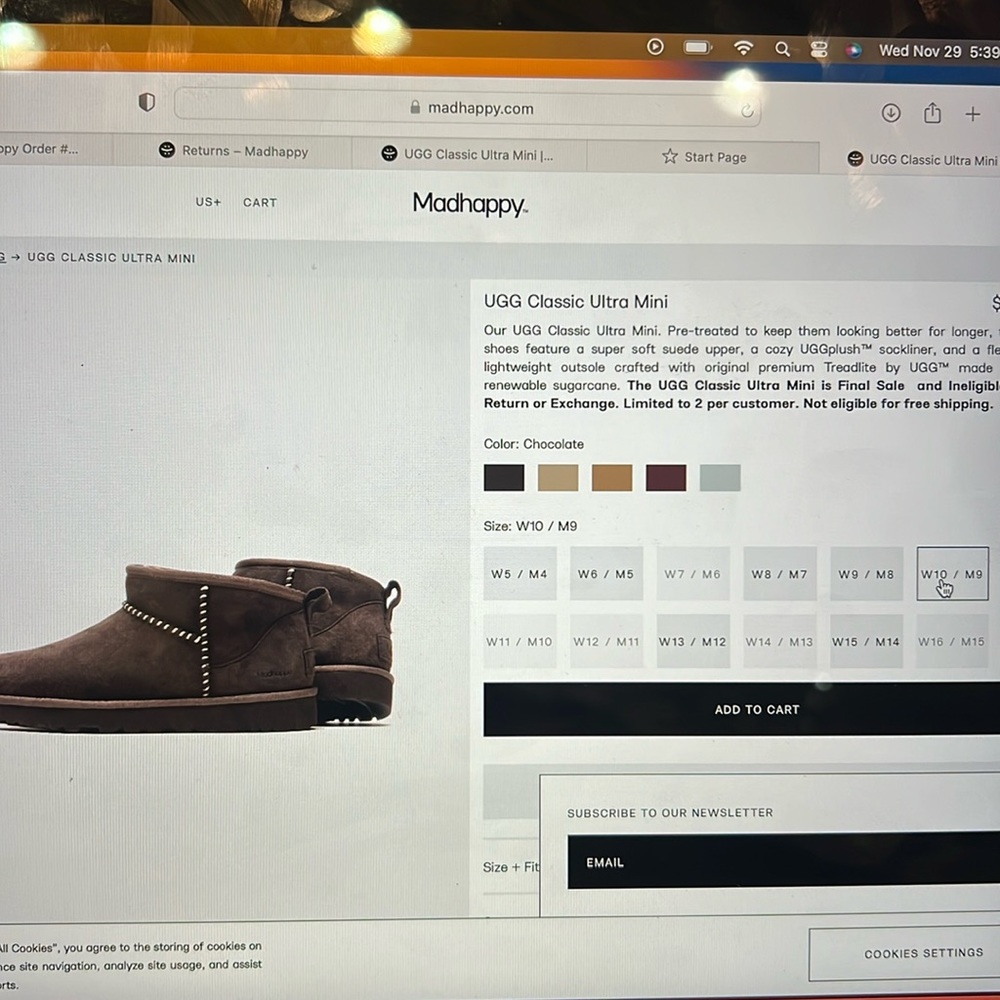Expand the Size + Fit section
1000x1000 pixels.
(x=511, y=867)
